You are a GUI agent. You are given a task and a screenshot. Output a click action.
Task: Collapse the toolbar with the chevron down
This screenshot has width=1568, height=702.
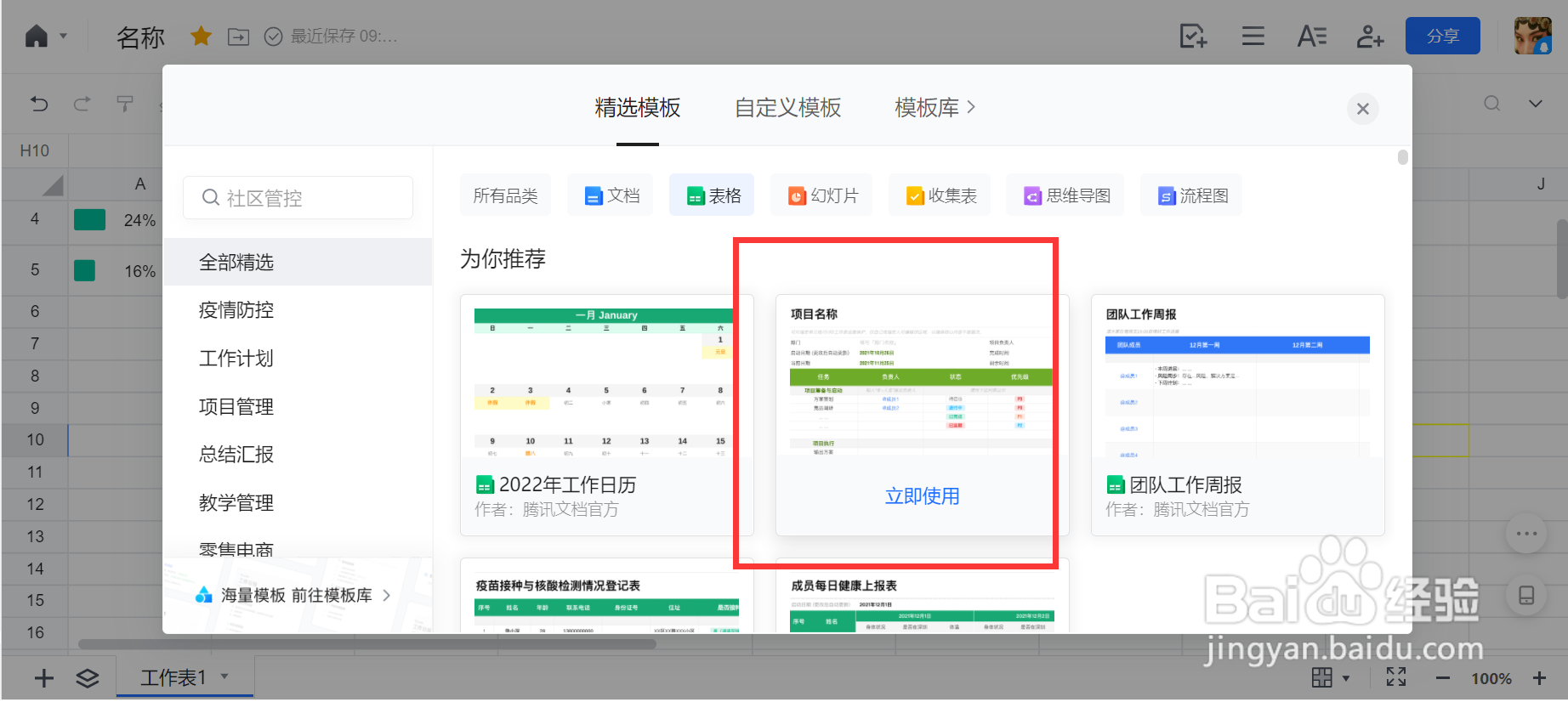(1536, 104)
